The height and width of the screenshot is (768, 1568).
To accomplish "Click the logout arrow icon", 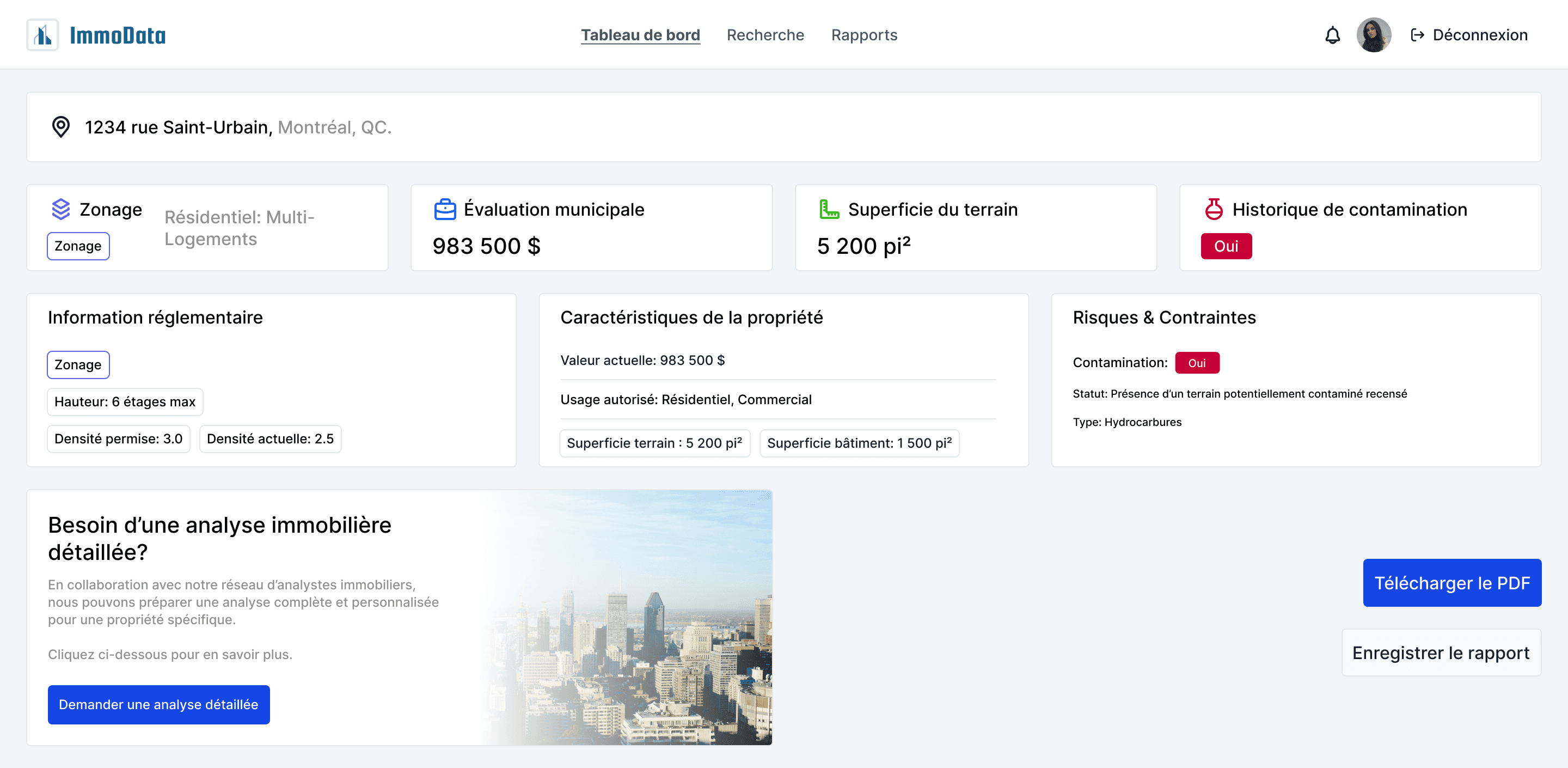I will pyautogui.click(x=1417, y=35).
